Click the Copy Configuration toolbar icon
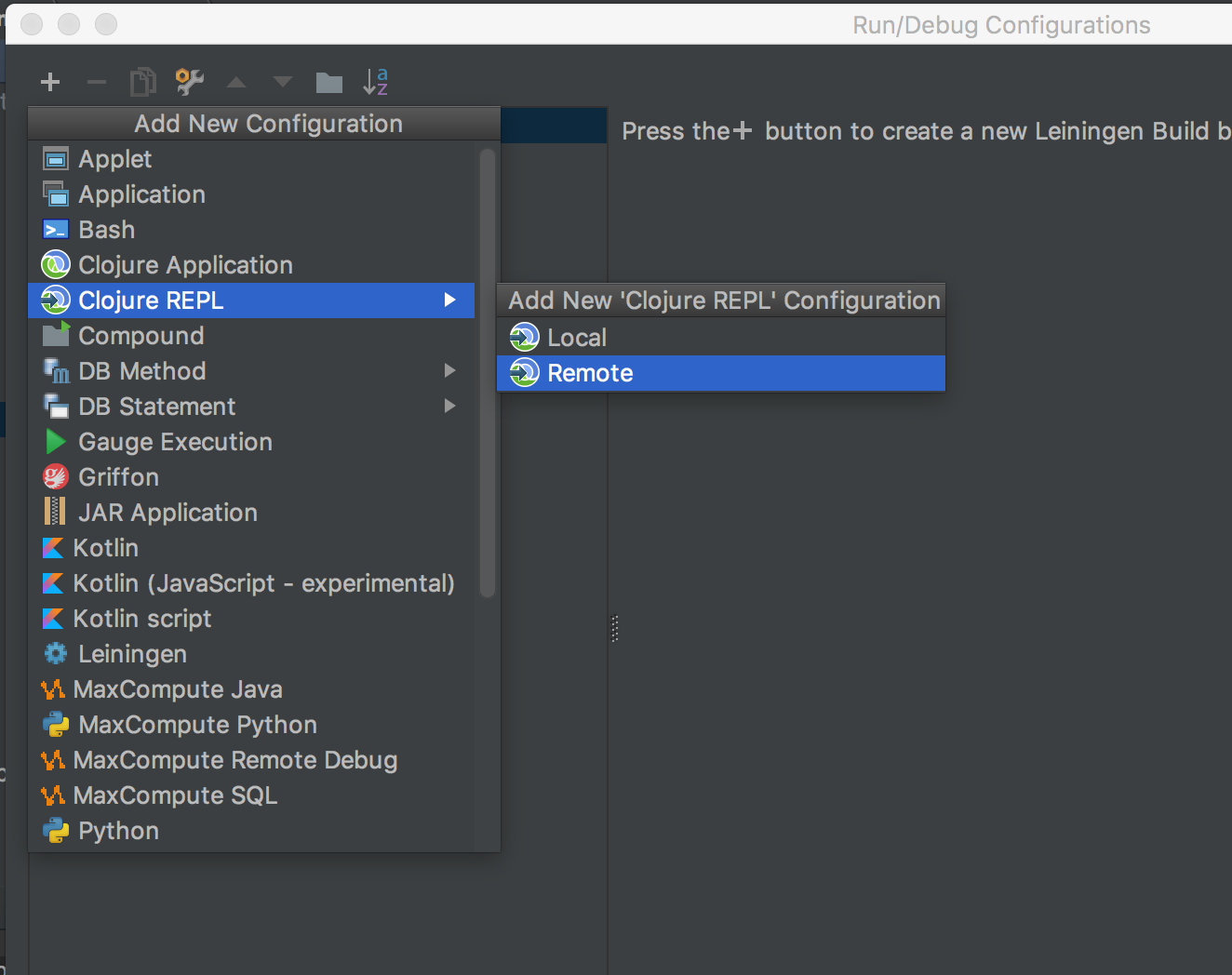Image resolution: width=1232 pixels, height=975 pixels. [x=142, y=82]
